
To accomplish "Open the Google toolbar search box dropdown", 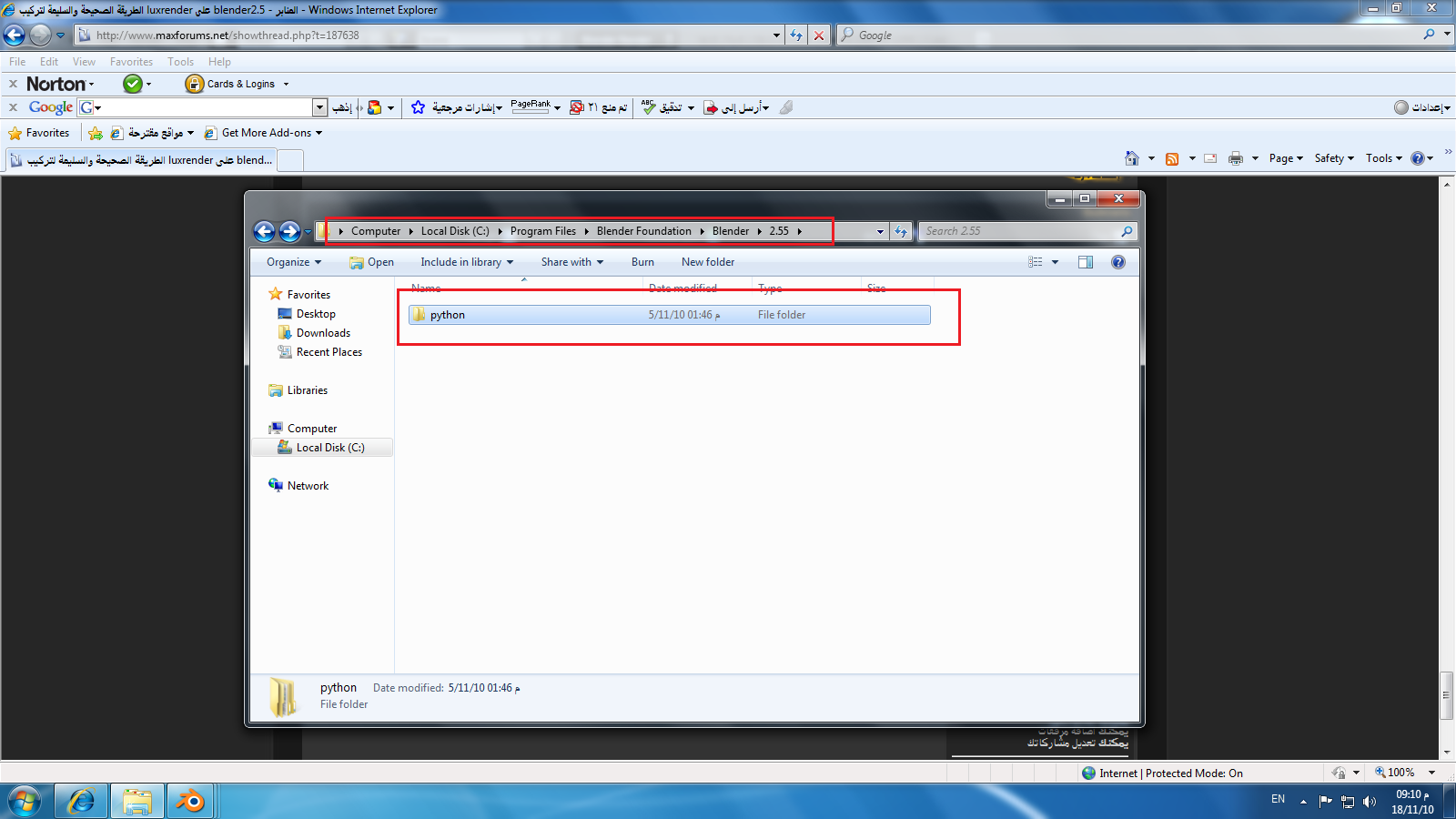I will (x=320, y=107).
